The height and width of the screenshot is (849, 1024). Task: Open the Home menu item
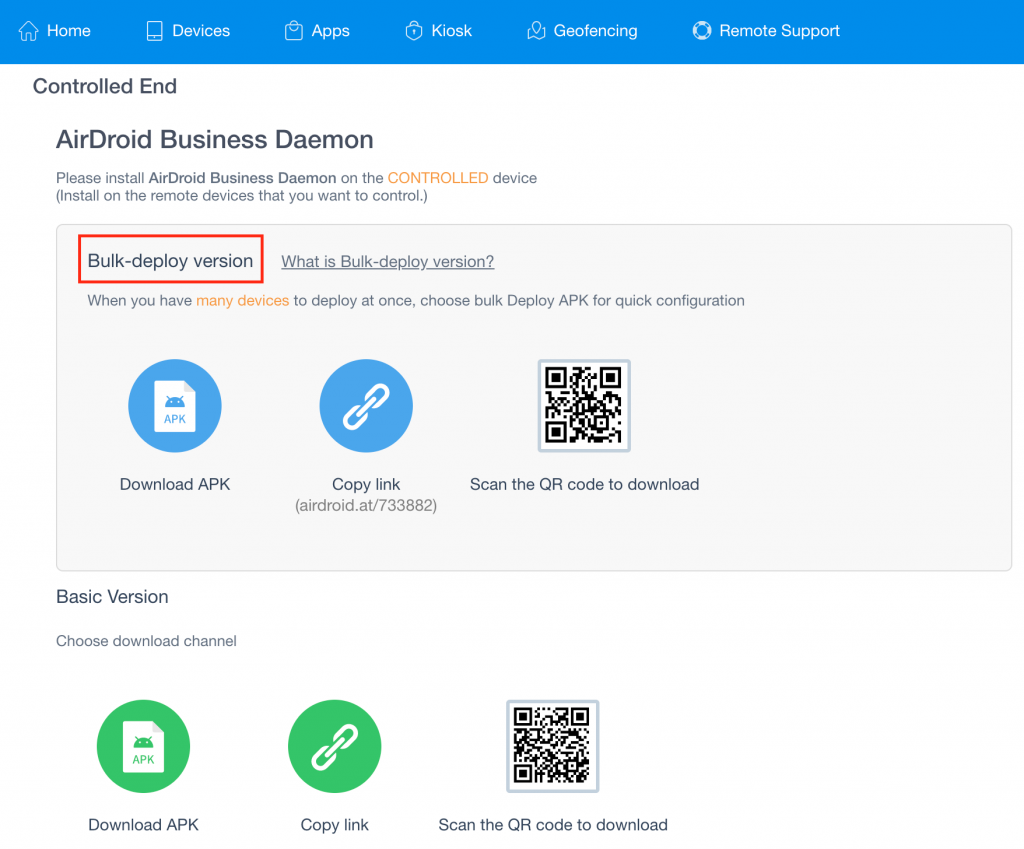pos(55,31)
